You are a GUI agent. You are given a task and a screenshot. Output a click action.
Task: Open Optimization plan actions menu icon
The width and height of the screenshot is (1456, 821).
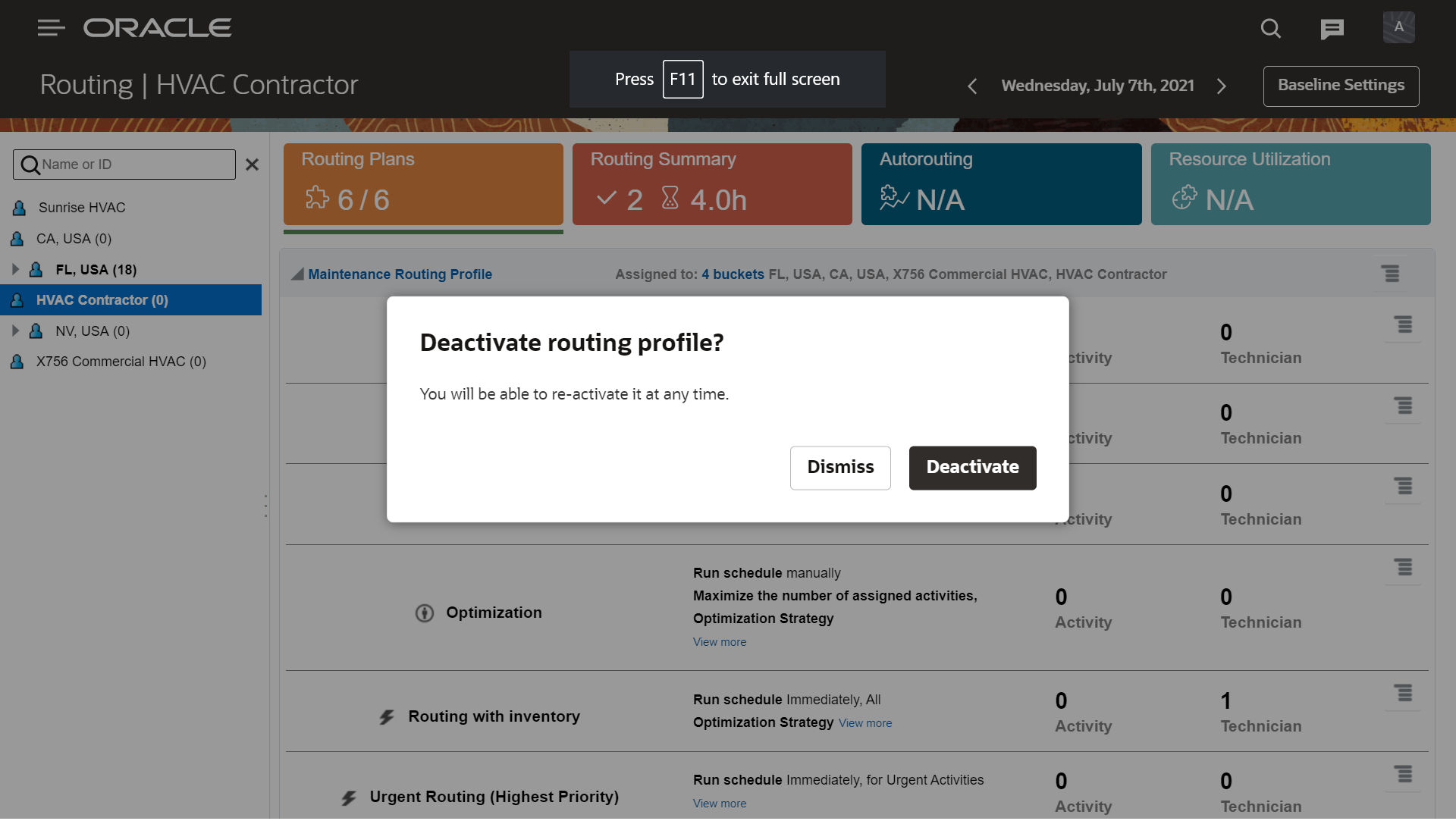click(x=1403, y=567)
